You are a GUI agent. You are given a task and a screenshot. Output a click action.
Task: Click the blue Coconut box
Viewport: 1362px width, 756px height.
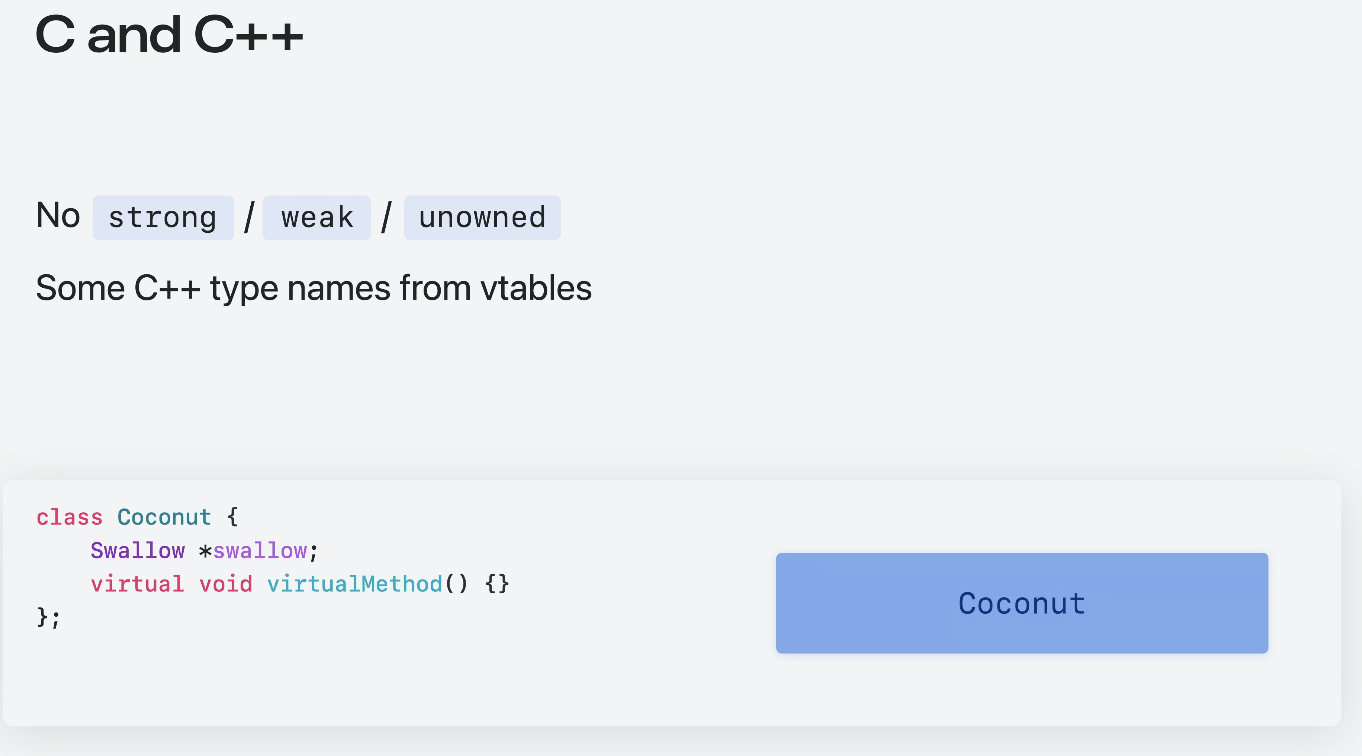tap(1021, 603)
